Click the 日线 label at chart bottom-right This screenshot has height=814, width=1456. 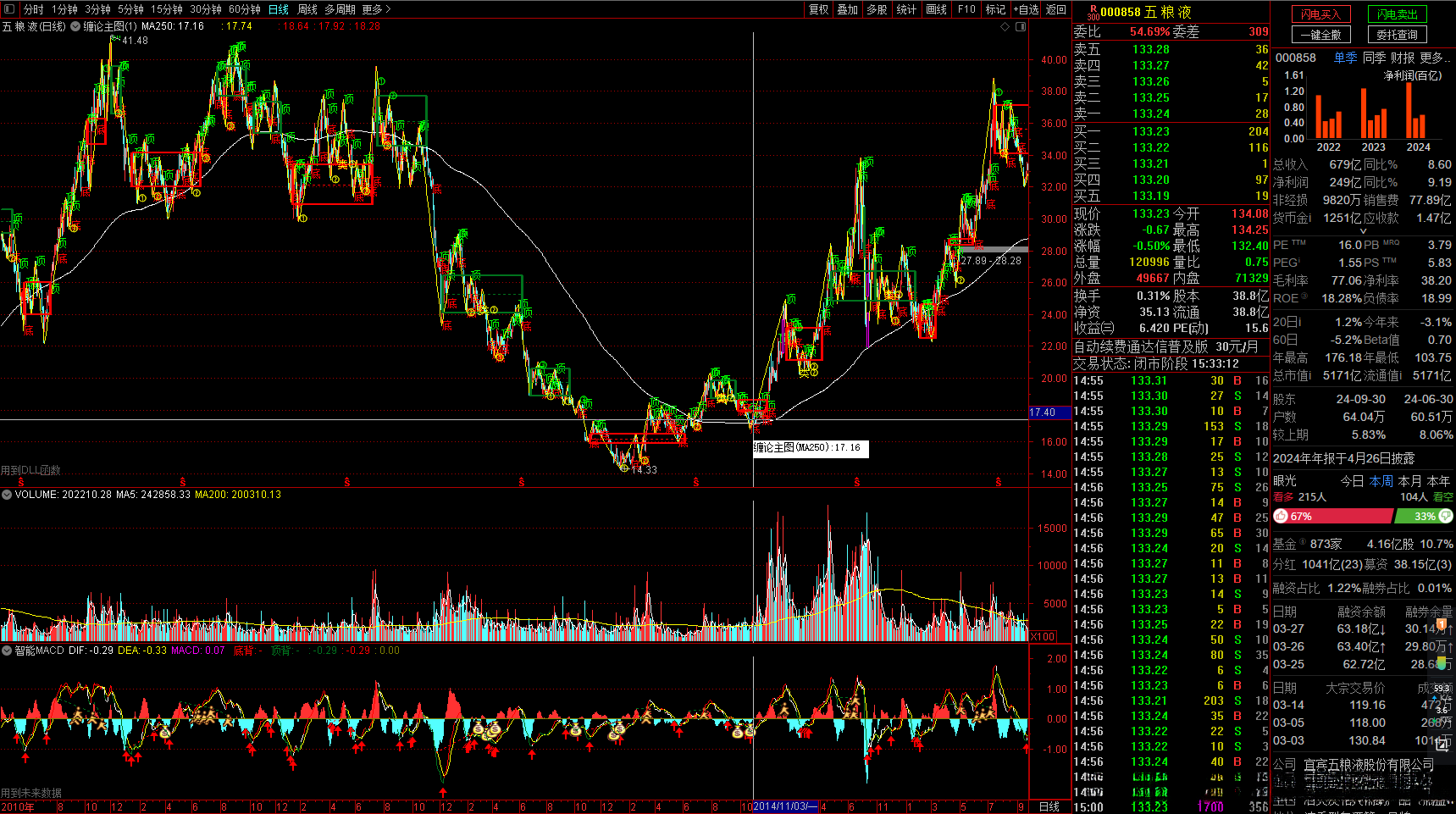(1049, 807)
